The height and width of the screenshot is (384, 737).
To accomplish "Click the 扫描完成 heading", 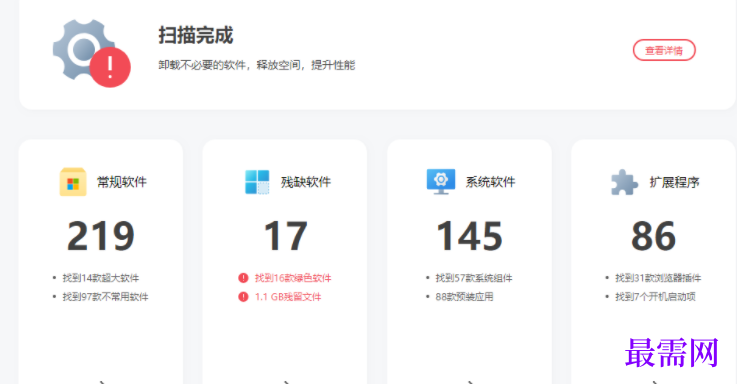I will [196, 36].
